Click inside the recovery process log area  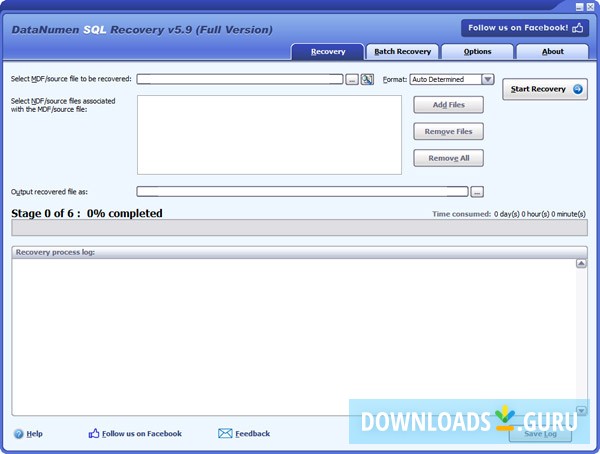(x=294, y=337)
